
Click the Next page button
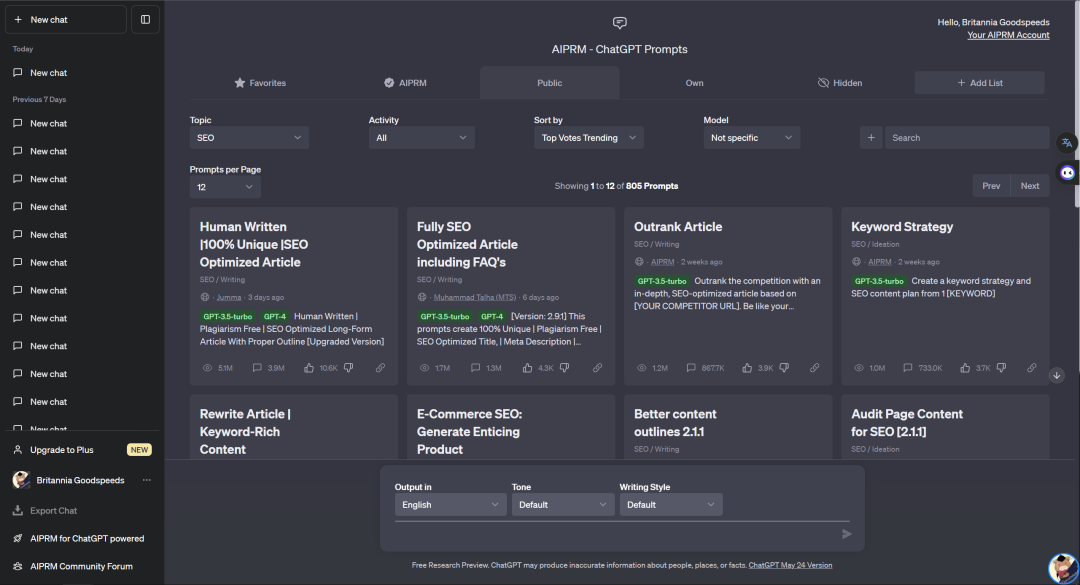click(1029, 186)
